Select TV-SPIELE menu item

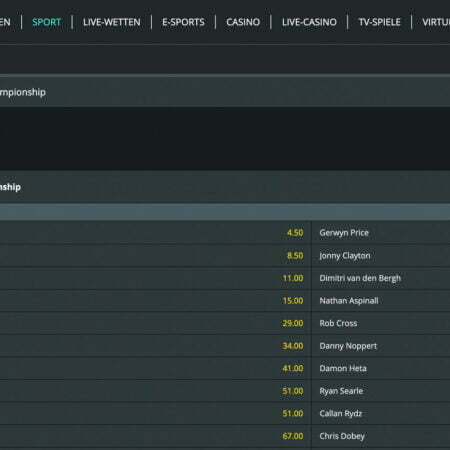[x=379, y=22]
